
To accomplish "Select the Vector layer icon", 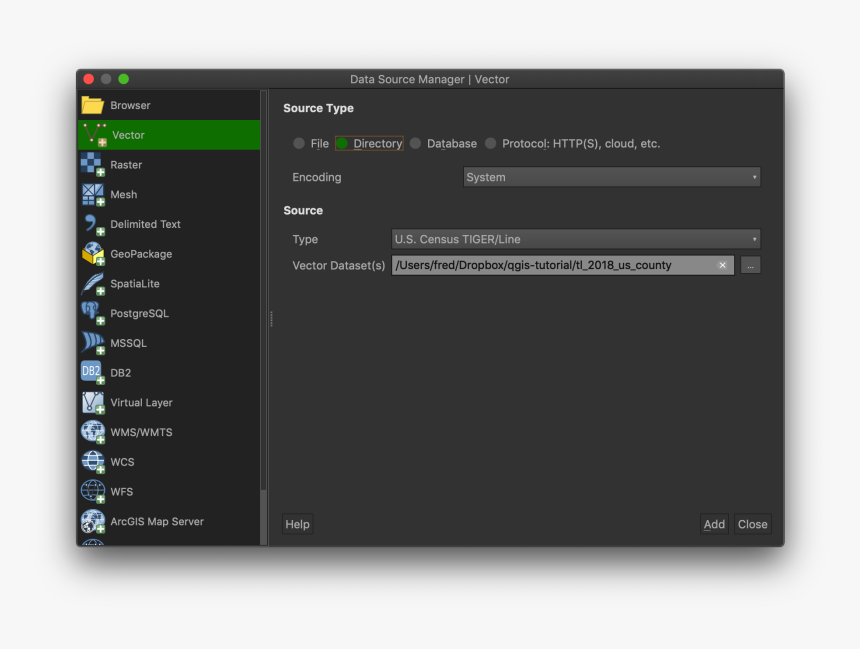I will click(94, 135).
